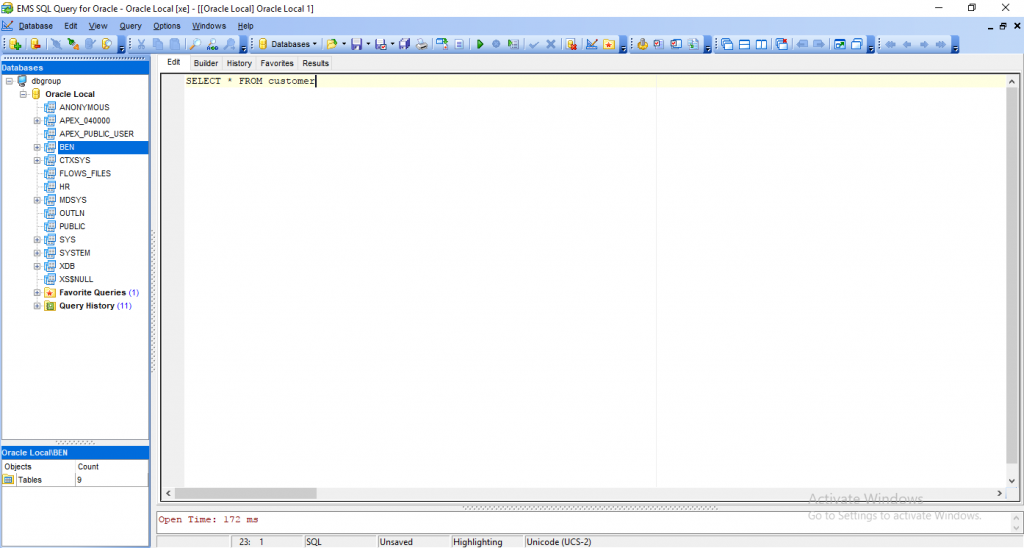The image size is (1024, 548).
Task: Click the Print icon in toolbar
Action: 422,44
